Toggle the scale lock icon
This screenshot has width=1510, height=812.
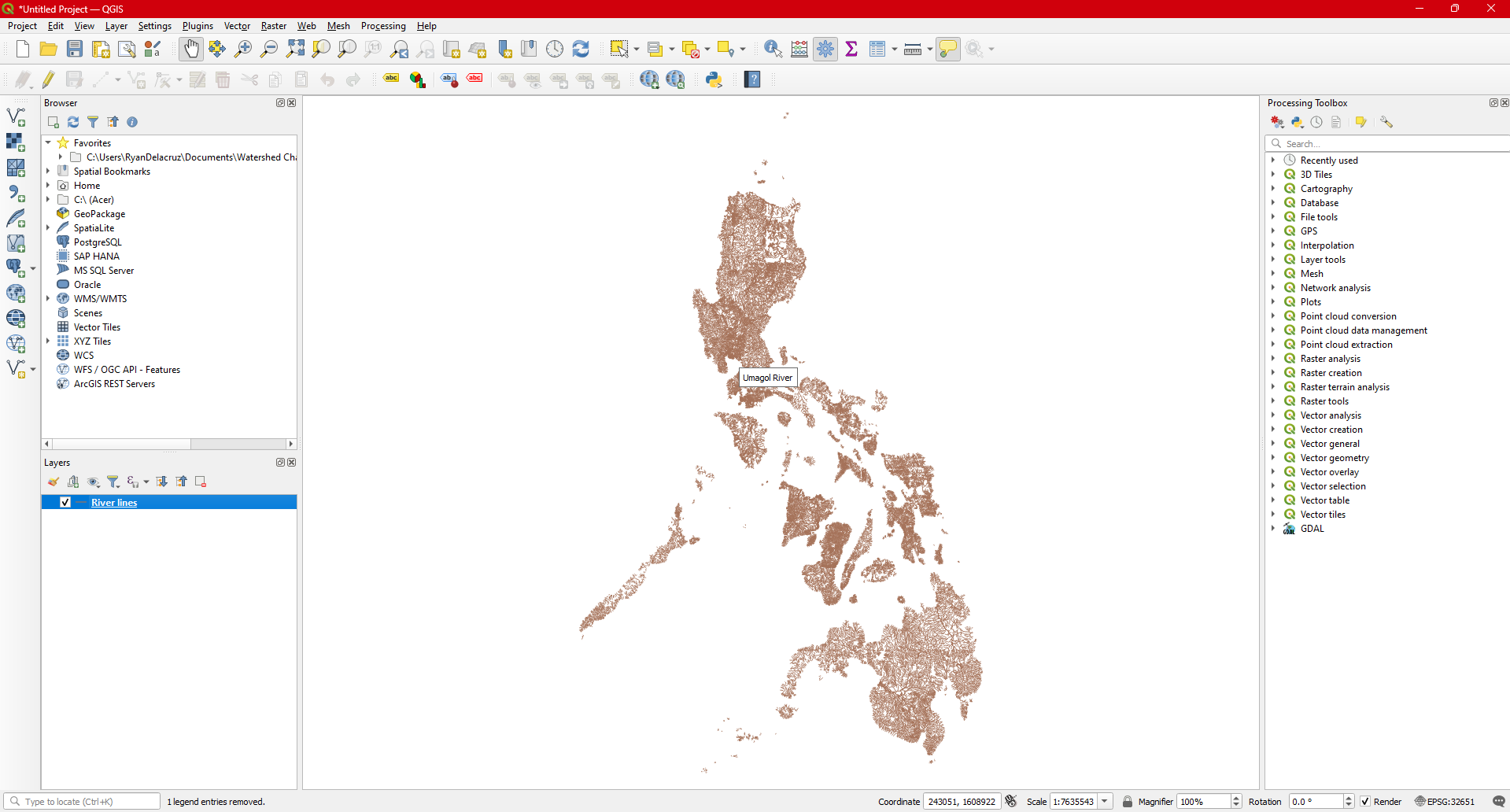[x=1128, y=802]
